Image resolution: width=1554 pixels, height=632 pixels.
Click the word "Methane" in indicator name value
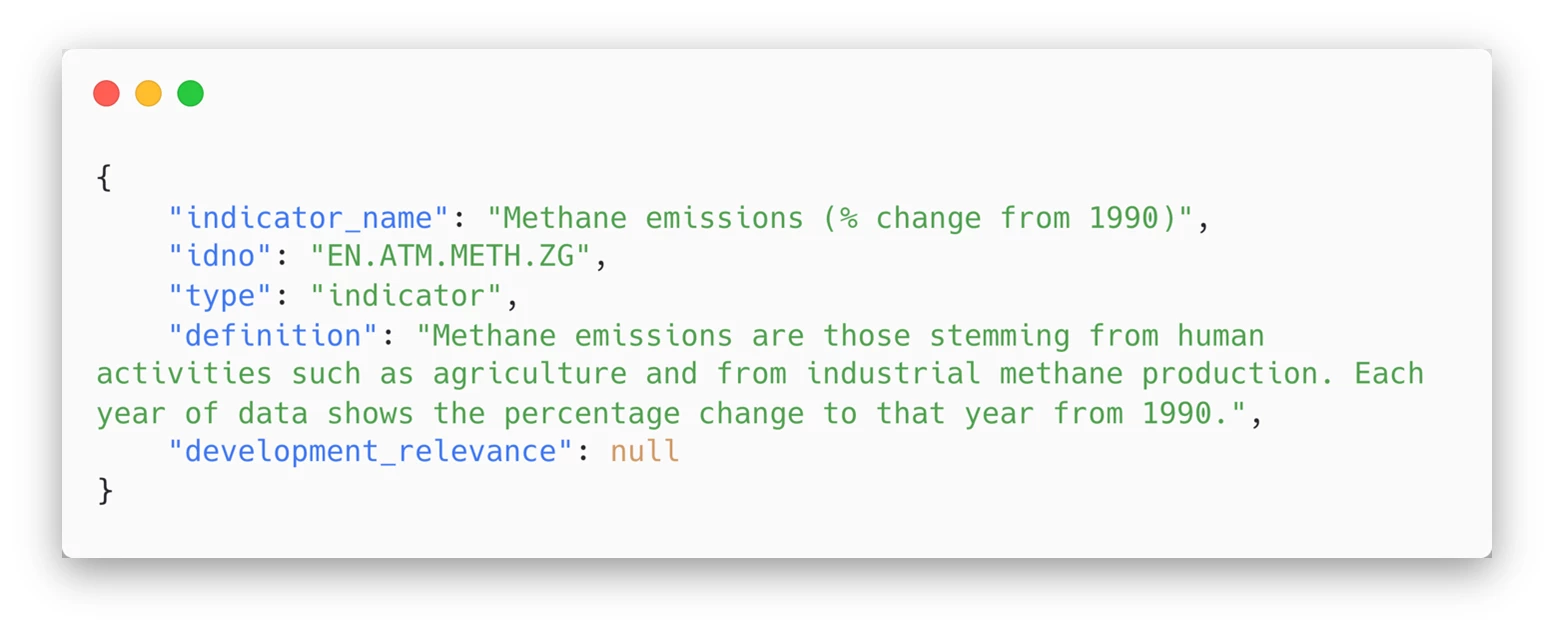pos(566,219)
